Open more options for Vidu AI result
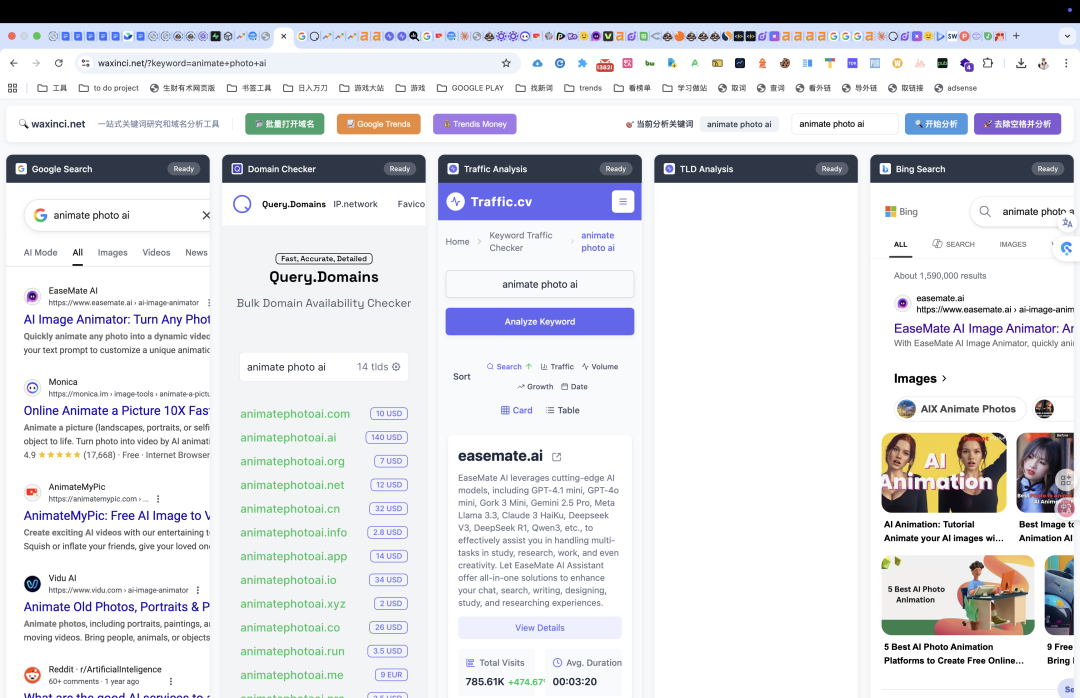1080x698 pixels. [x=198, y=590]
